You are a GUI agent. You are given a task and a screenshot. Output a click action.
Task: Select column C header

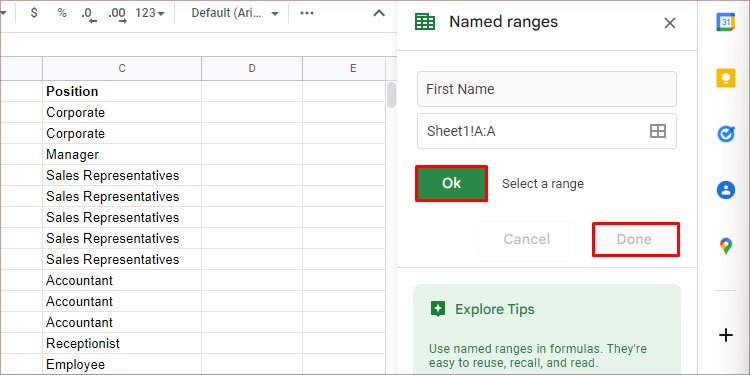122,68
